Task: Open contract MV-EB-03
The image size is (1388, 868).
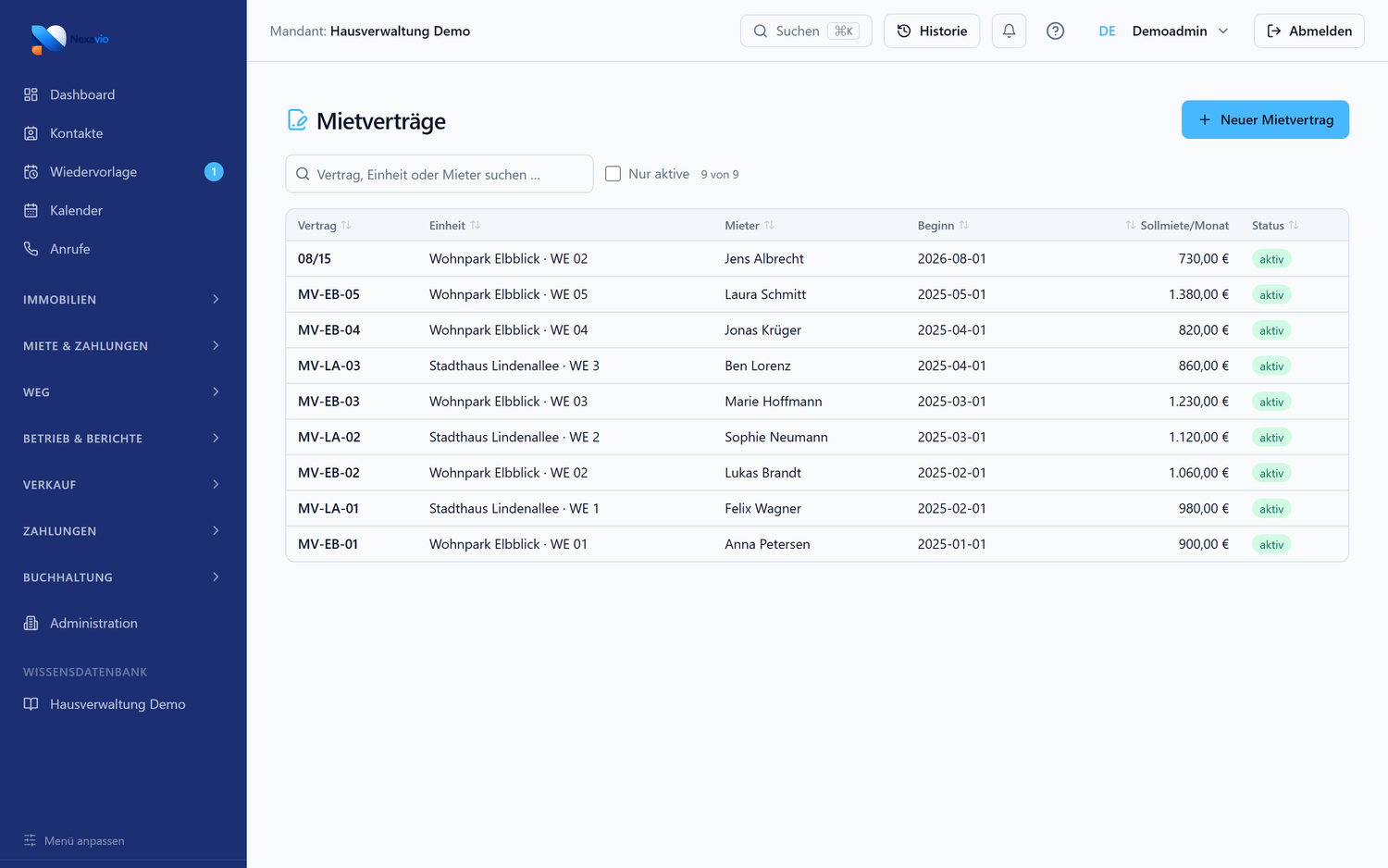Action: [328, 402]
